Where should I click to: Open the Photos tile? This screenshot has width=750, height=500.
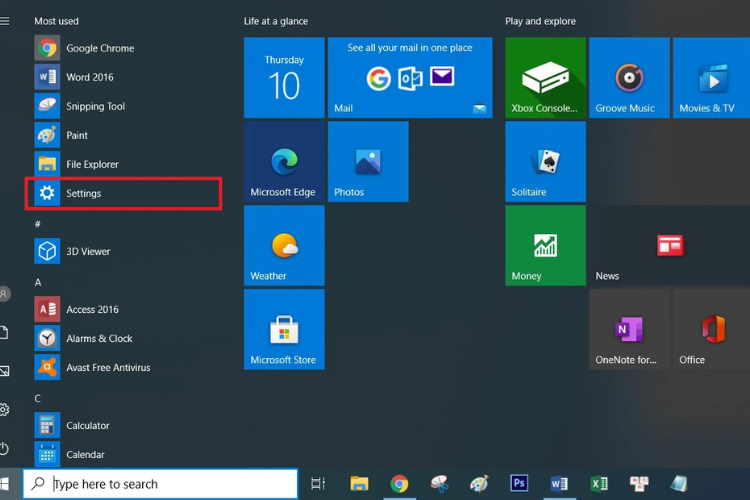pyautogui.click(x=368, y=162)
